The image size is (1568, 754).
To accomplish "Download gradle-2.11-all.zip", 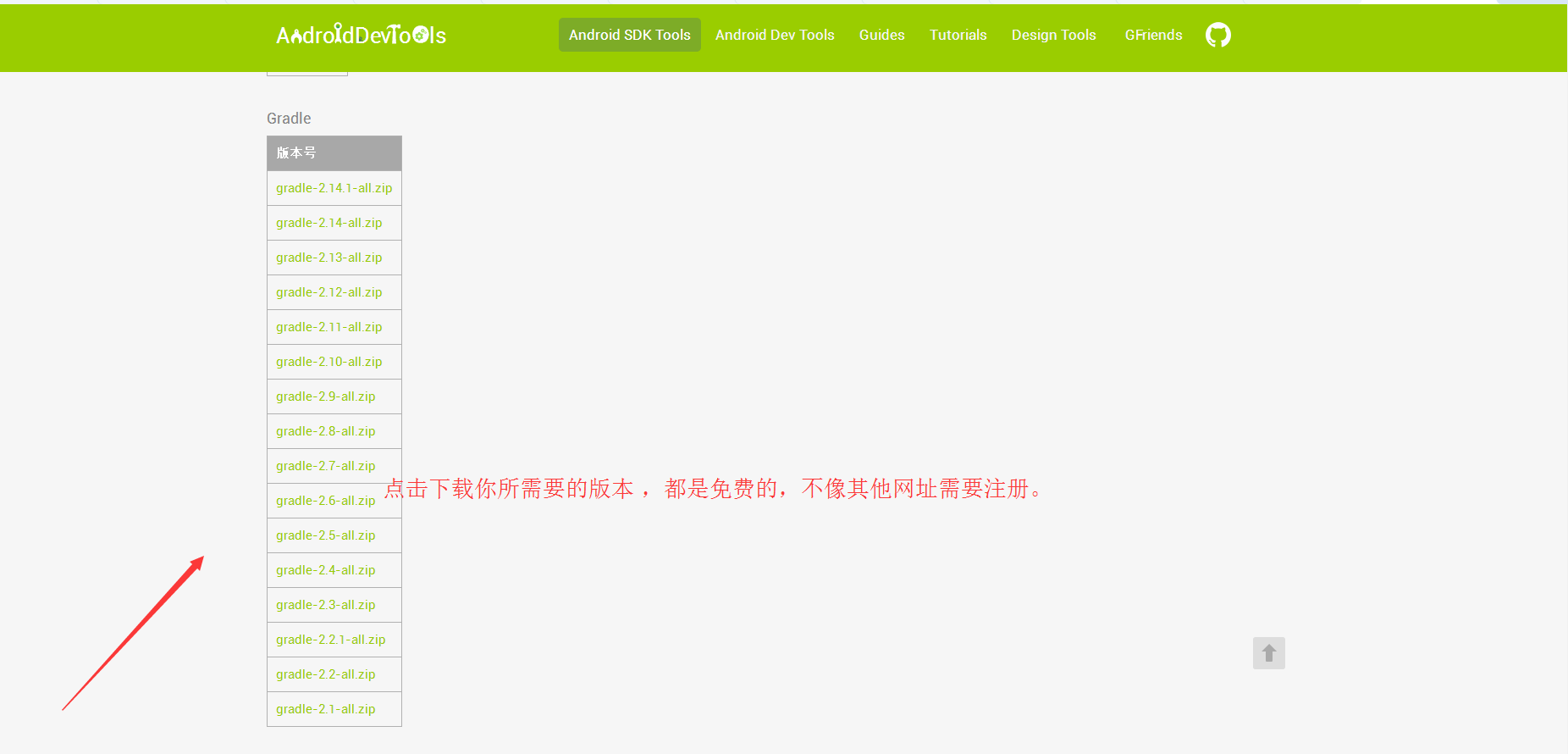I will click(329, 327).
